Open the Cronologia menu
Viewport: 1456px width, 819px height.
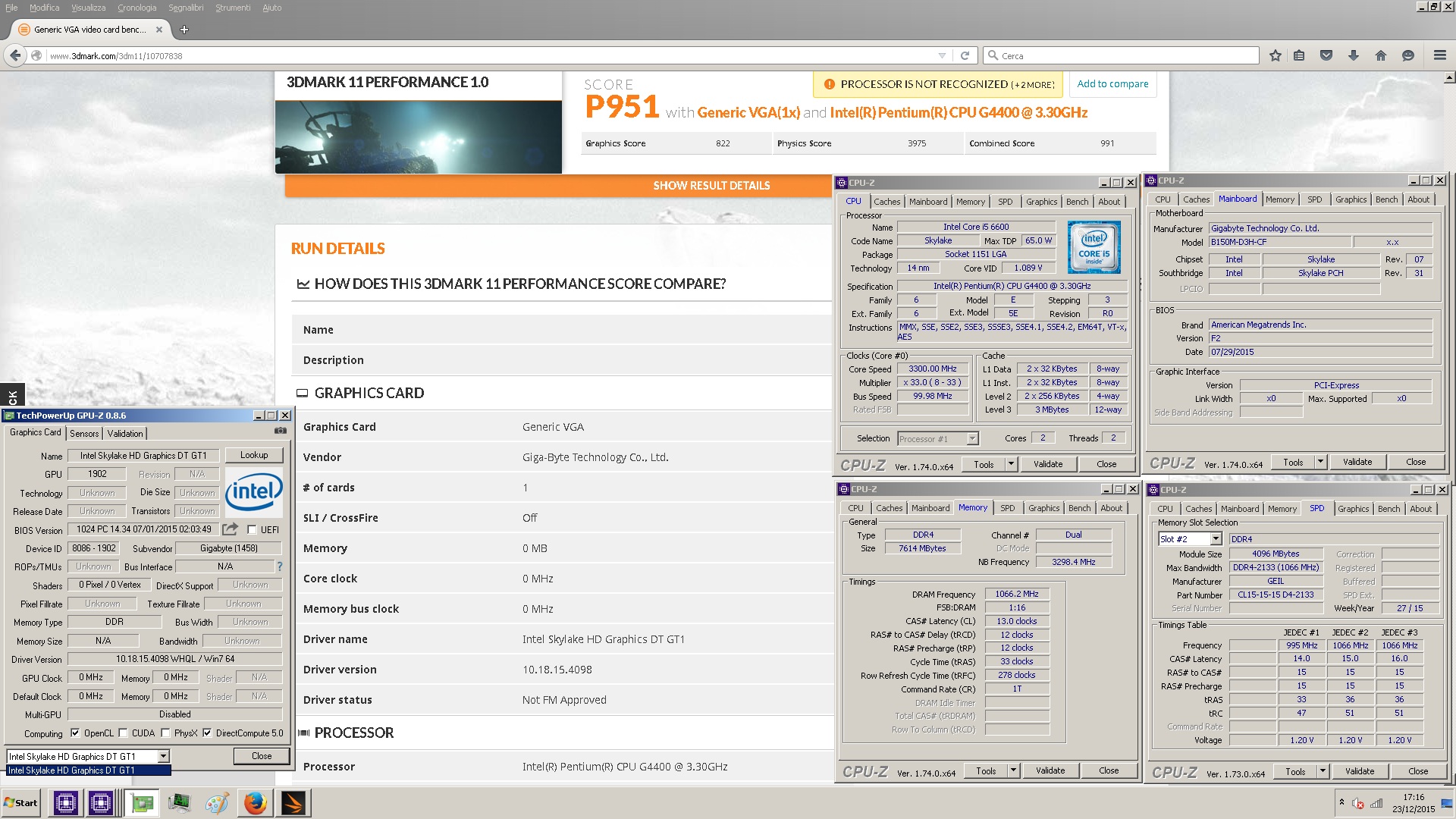136,8
